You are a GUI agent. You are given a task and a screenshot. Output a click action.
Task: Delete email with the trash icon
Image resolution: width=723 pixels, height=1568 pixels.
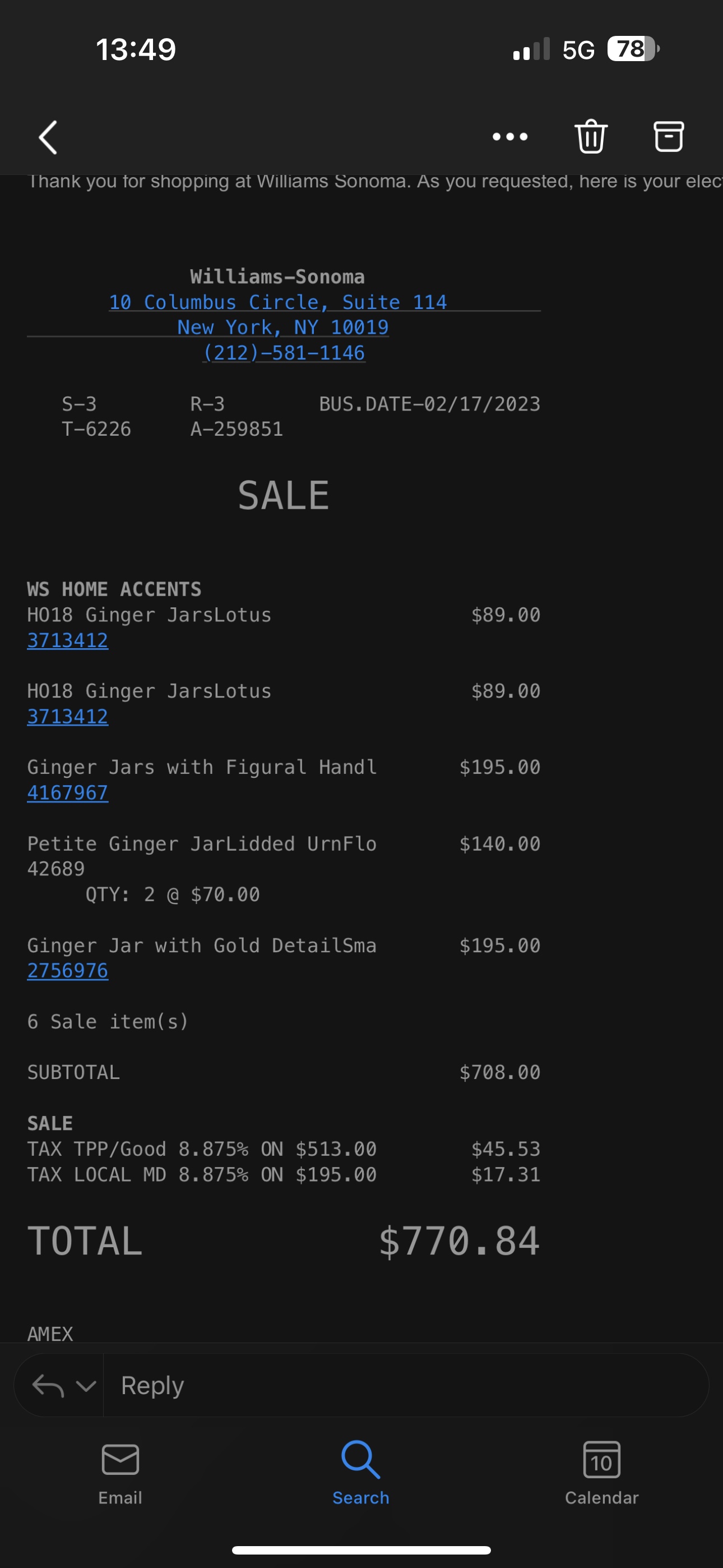(591, 136)
